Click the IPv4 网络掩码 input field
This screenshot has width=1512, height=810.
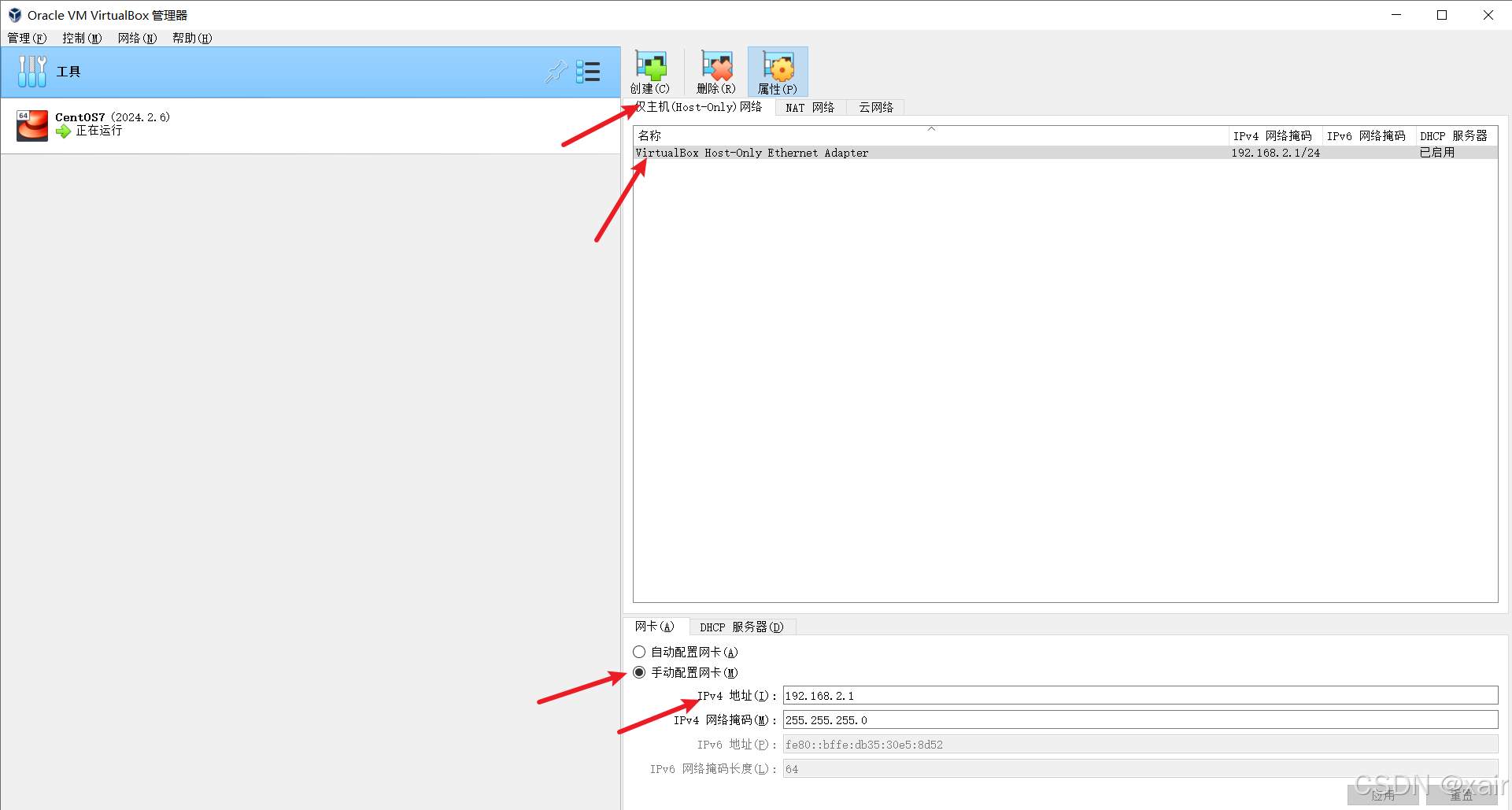click(1140, 720)
